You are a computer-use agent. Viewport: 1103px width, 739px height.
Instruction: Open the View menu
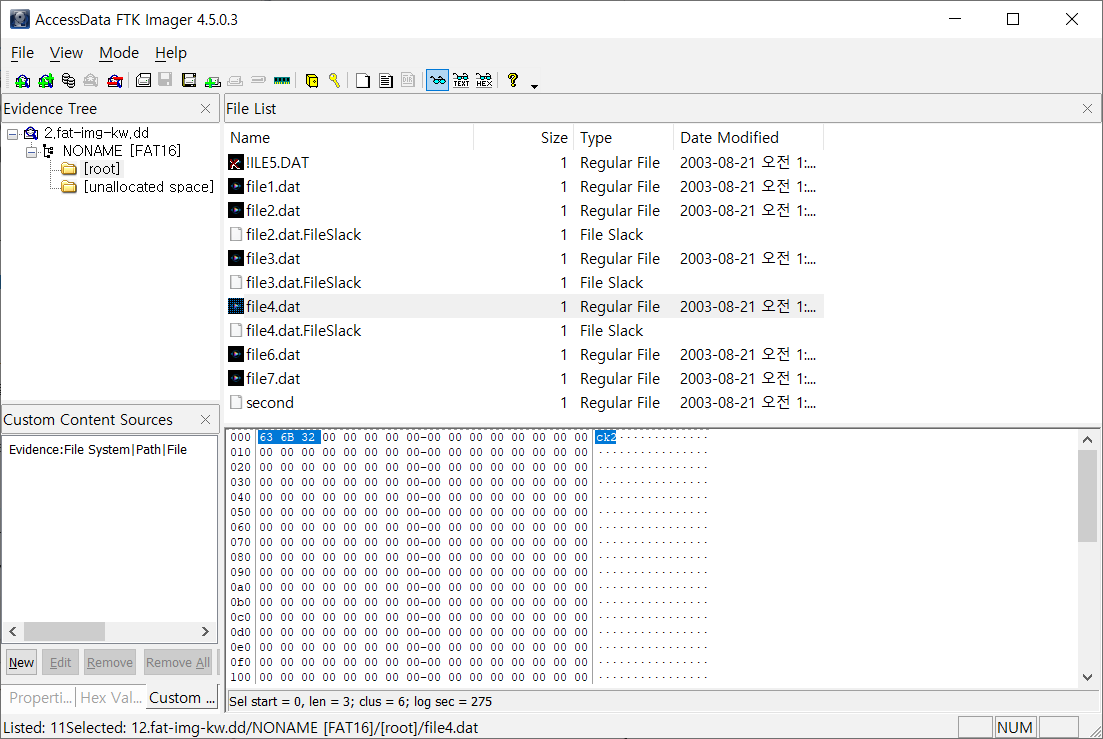point(66,53)
